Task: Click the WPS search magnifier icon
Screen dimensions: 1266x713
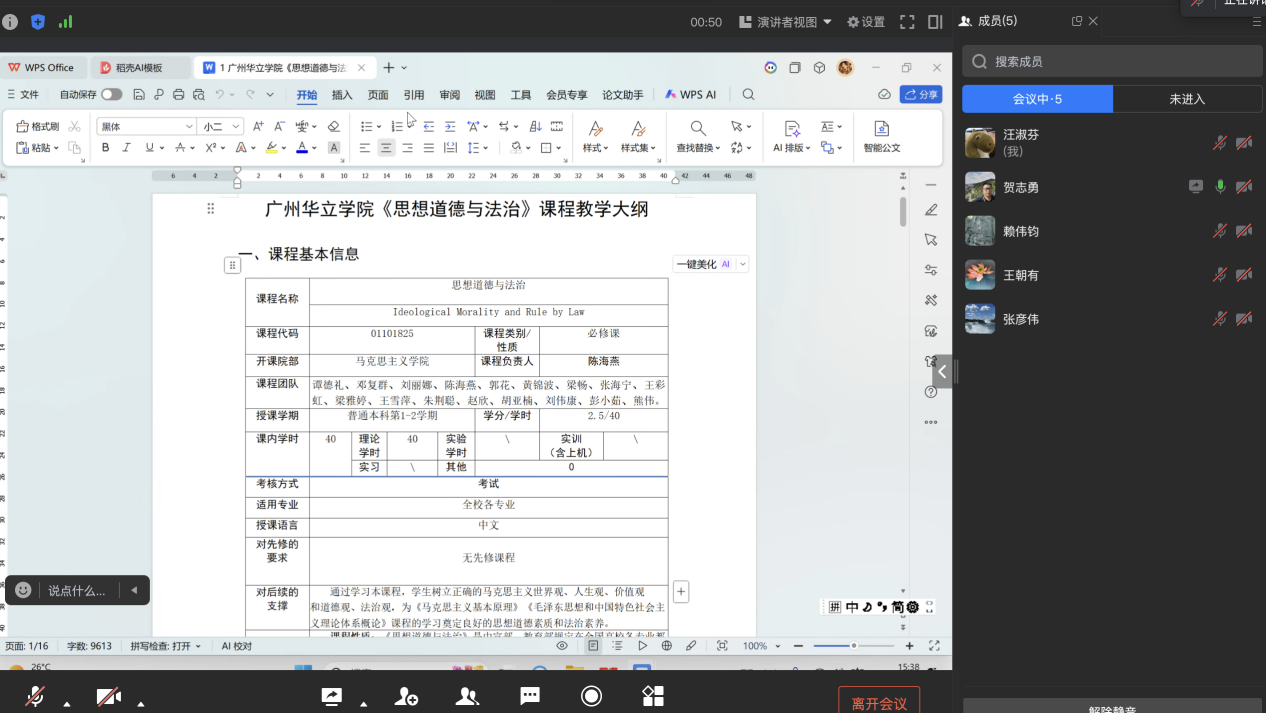Action: pos(748,95)
